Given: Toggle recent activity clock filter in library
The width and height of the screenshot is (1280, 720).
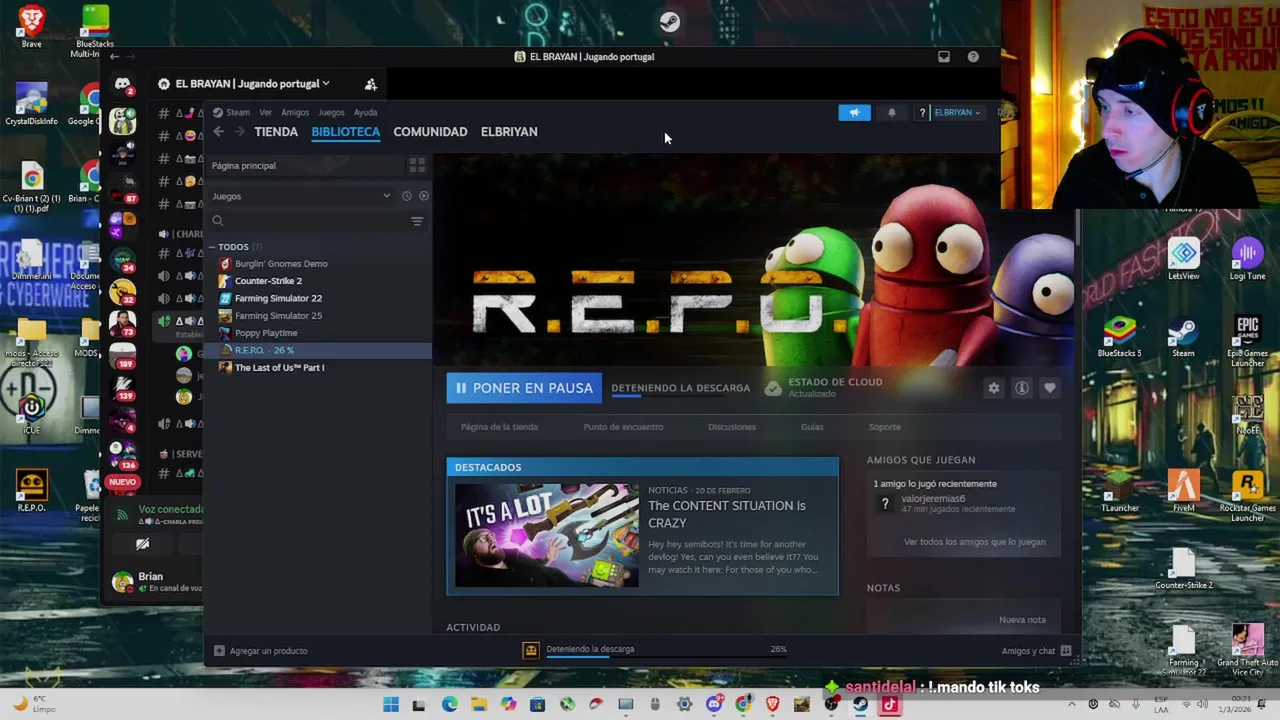Looking at the screenshot, I should point(406,196).
